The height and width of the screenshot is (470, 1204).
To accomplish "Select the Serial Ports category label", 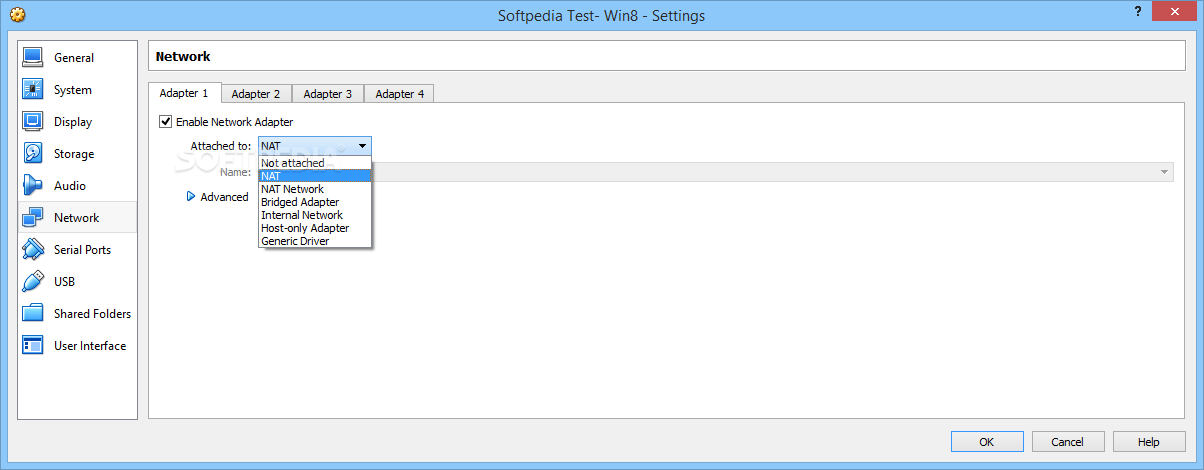I will click(82, 250).
